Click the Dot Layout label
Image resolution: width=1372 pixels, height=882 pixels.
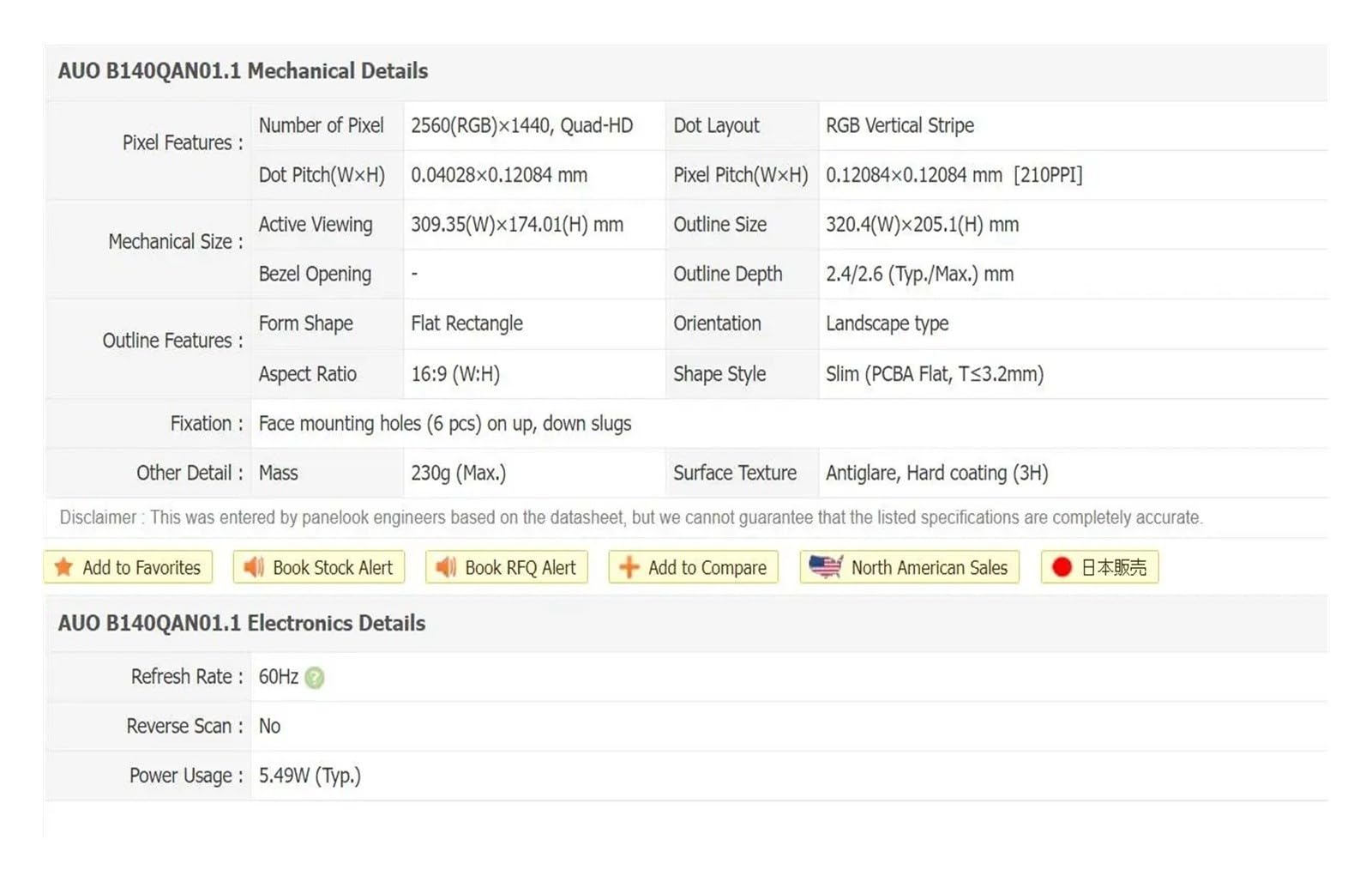716,126
